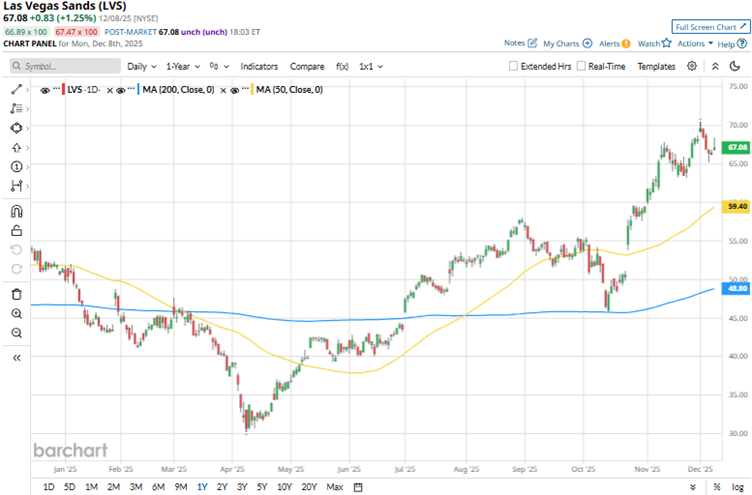The image size is (752, 495).
Task: Open the Indicators menu
Action: tap(259, 66)
